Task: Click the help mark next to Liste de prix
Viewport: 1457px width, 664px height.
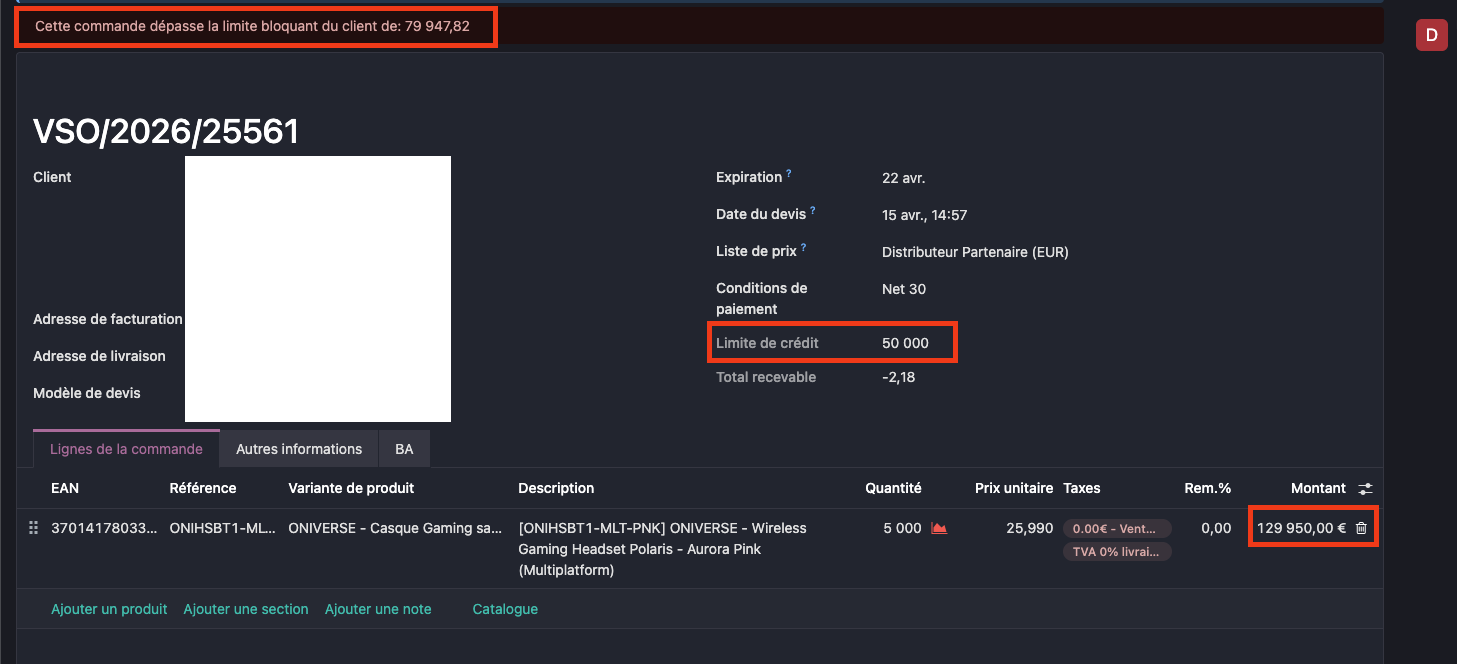Action: pyautogui.click(x=804, y=247)
